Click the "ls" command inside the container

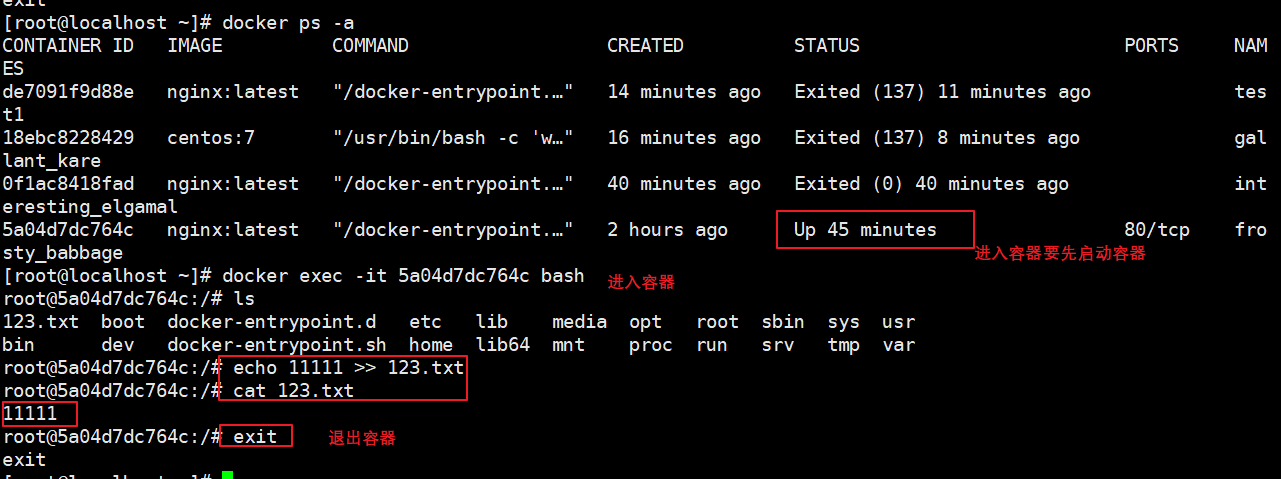244,298
